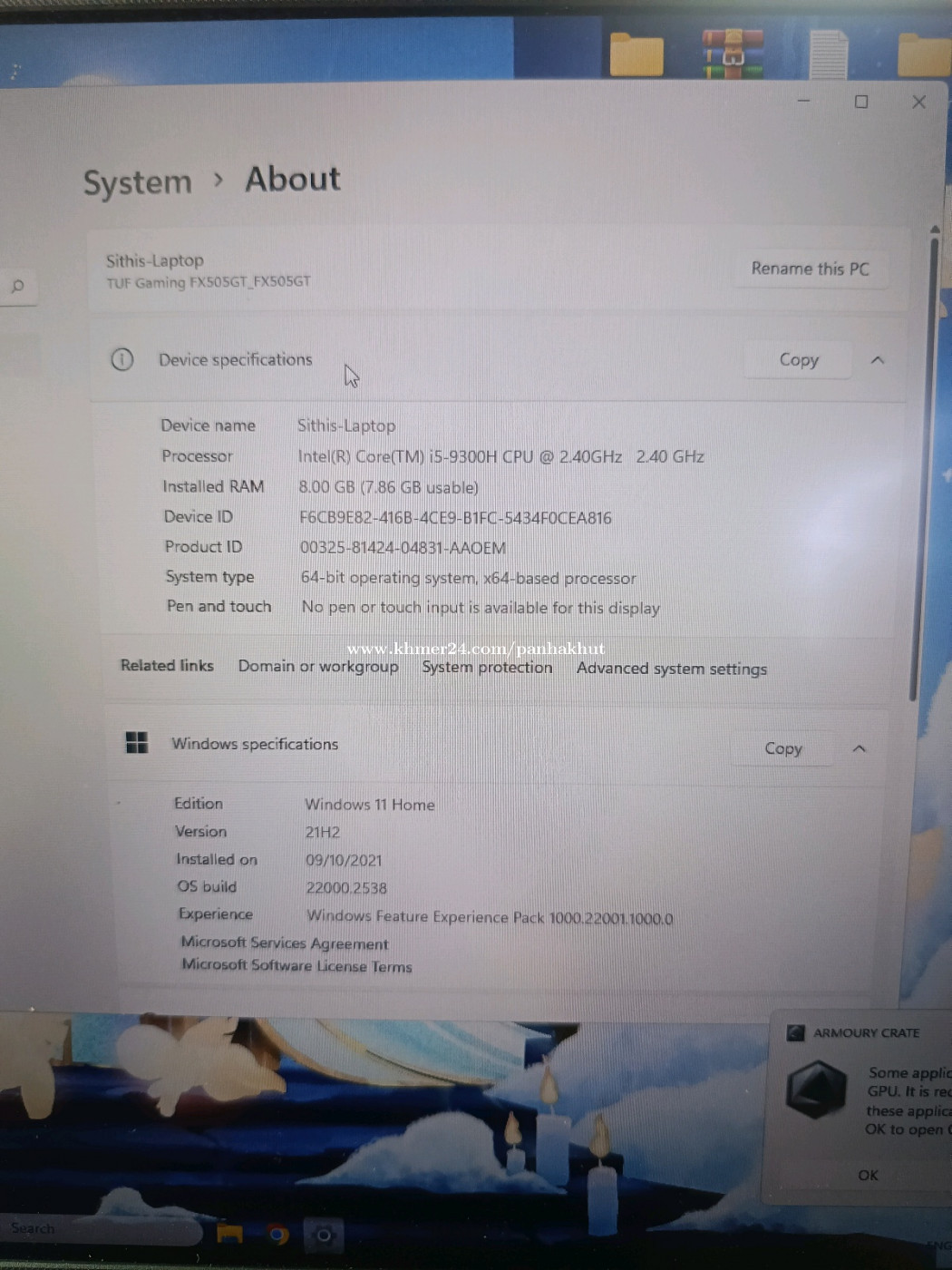Click the System type value text
952x1270 pixels.
point(468,578)
